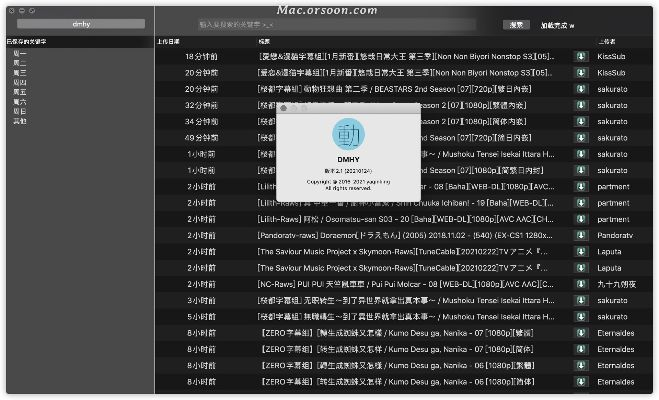
Task: Click uploader sakurato in the 3小时前 row
Action: [612, 300]
